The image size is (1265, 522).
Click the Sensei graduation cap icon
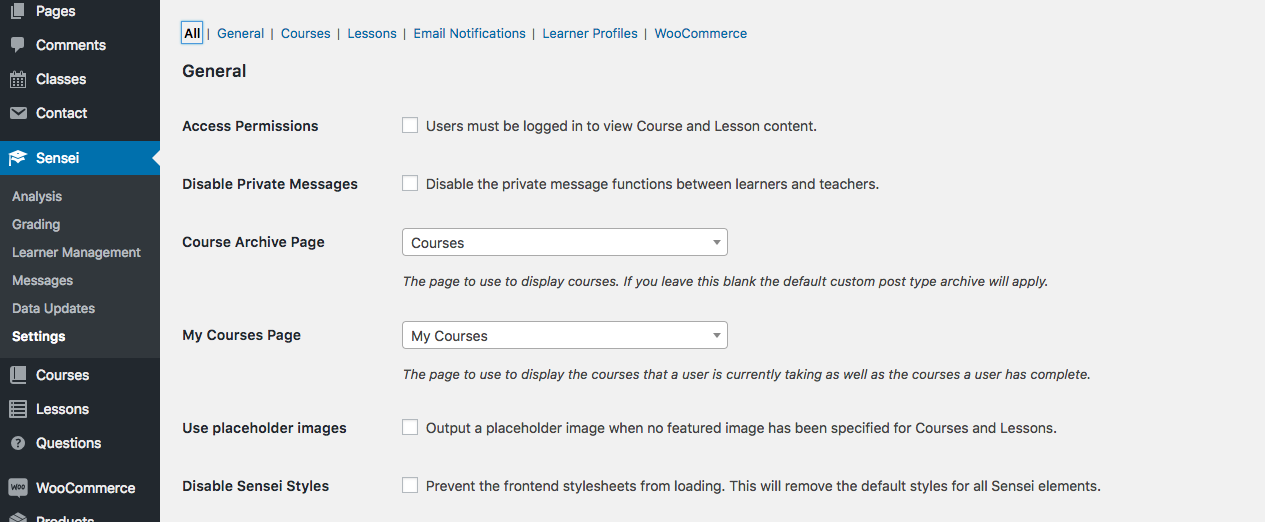pos(18,158)
